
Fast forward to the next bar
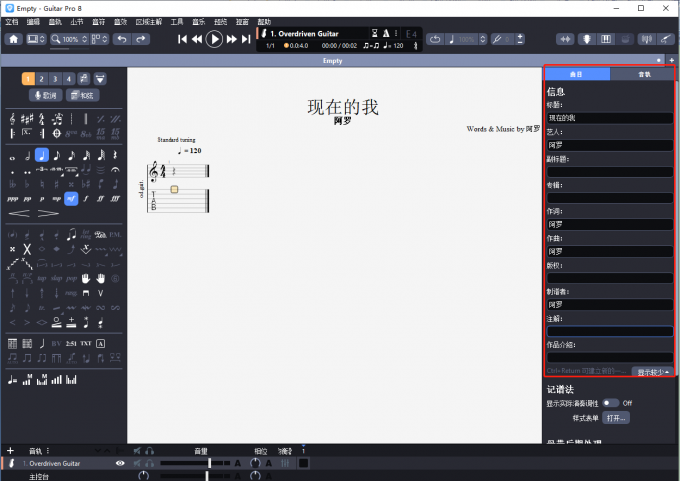(x=232, y=39)
